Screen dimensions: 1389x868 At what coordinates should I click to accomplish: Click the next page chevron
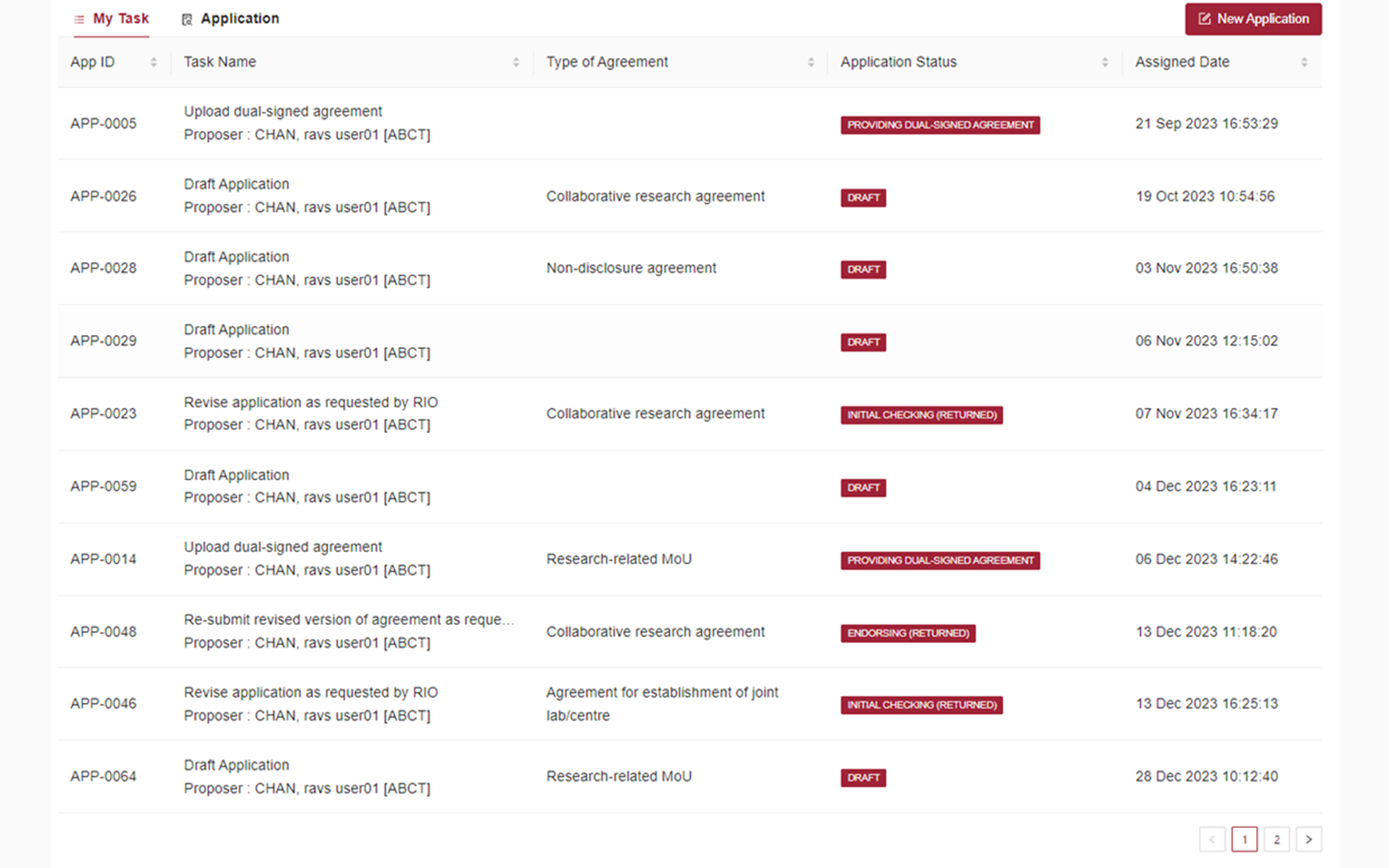pos(1308,839)
